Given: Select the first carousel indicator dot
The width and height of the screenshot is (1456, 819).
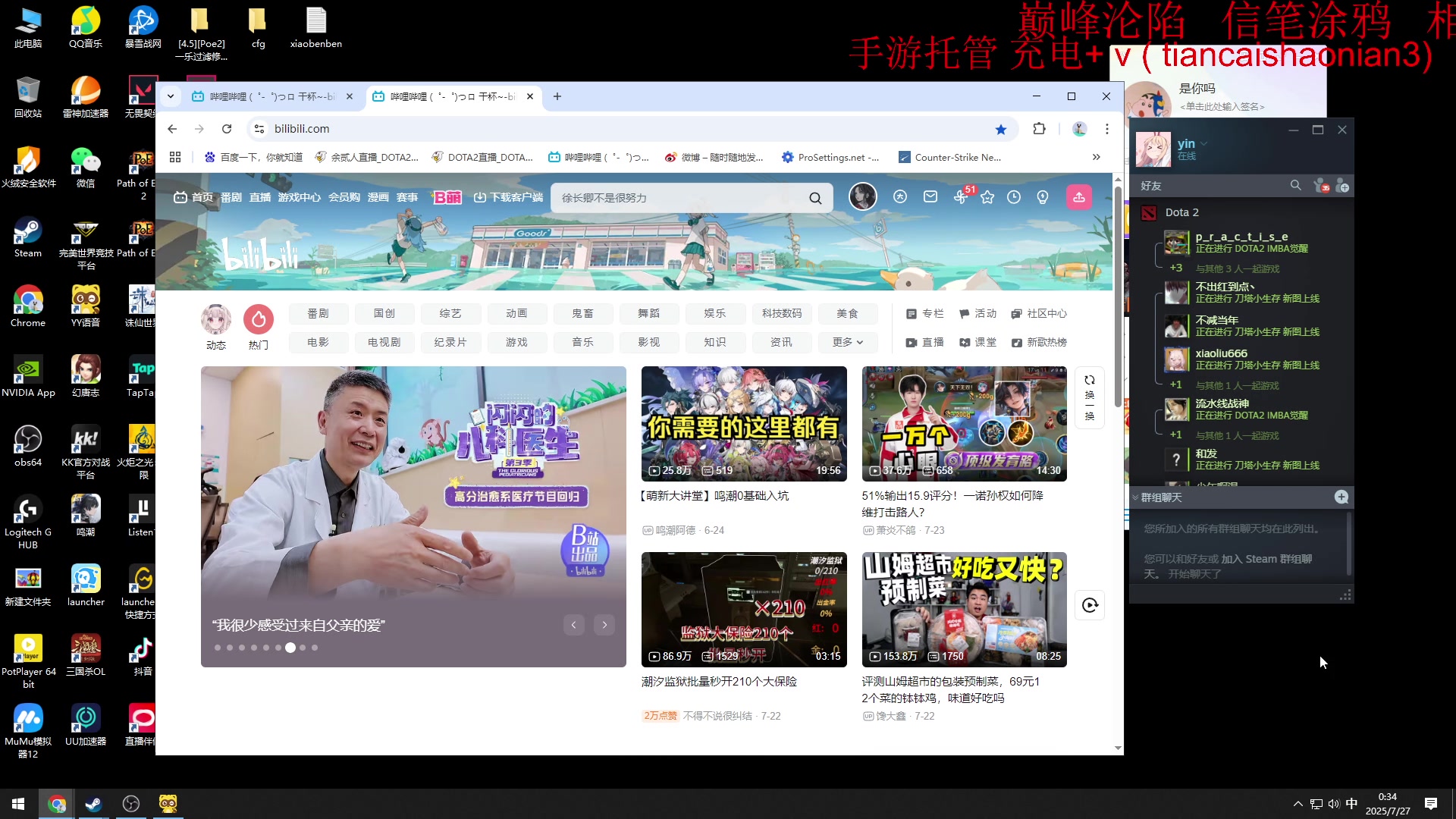Looking at the screenshot, I should tap(218, 648).
